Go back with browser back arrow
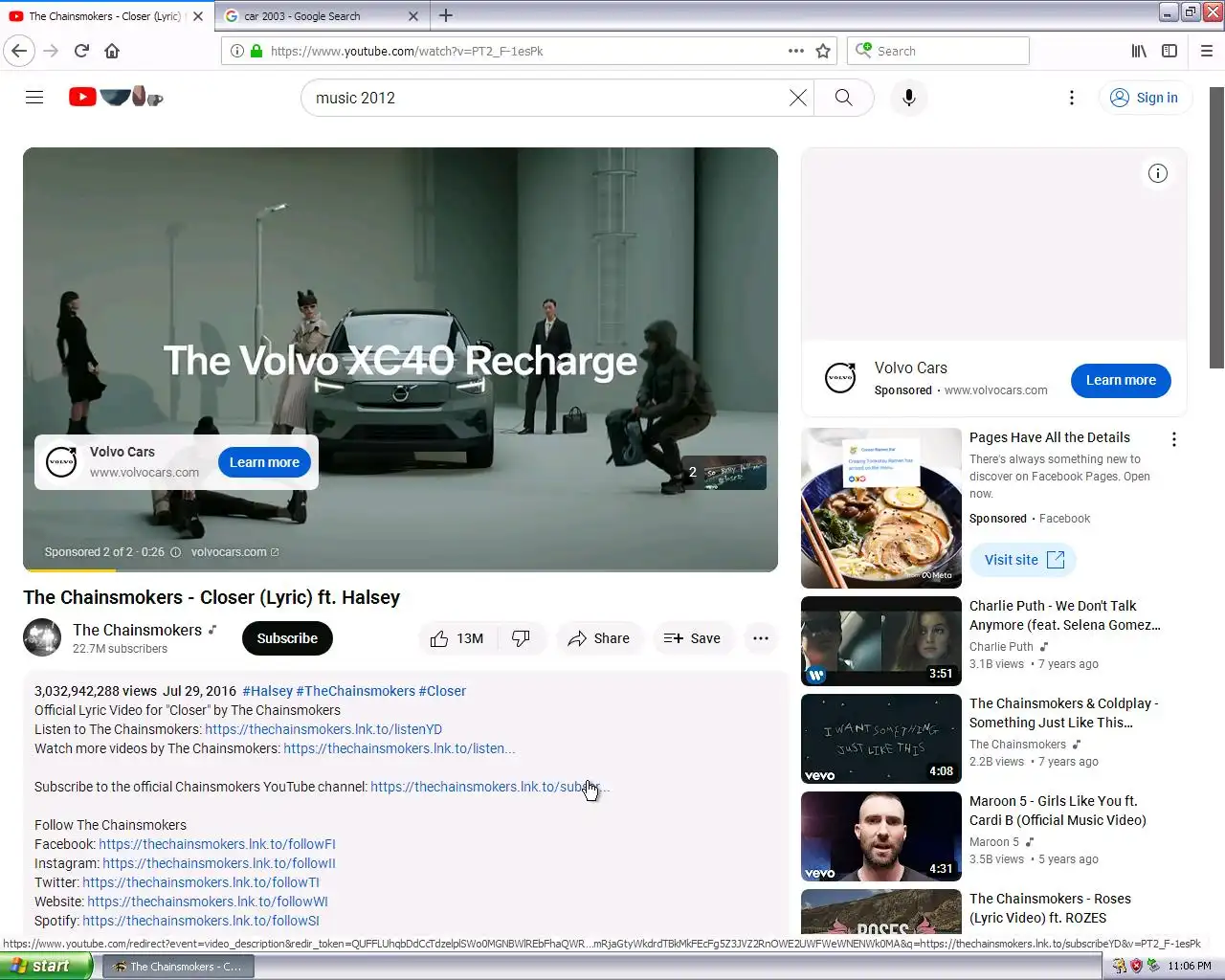 (x=19, y=51)
